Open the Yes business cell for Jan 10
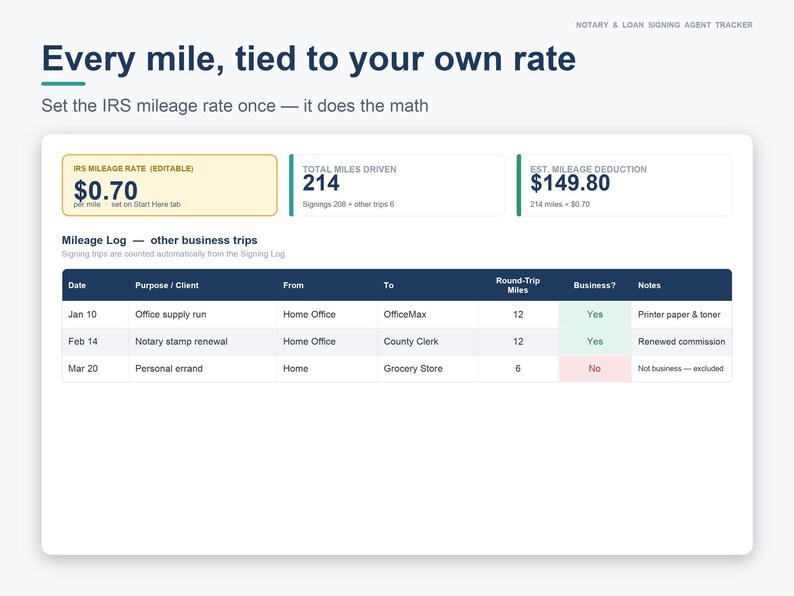This screenshot has width=794, height=596. (x=595, y=314)
